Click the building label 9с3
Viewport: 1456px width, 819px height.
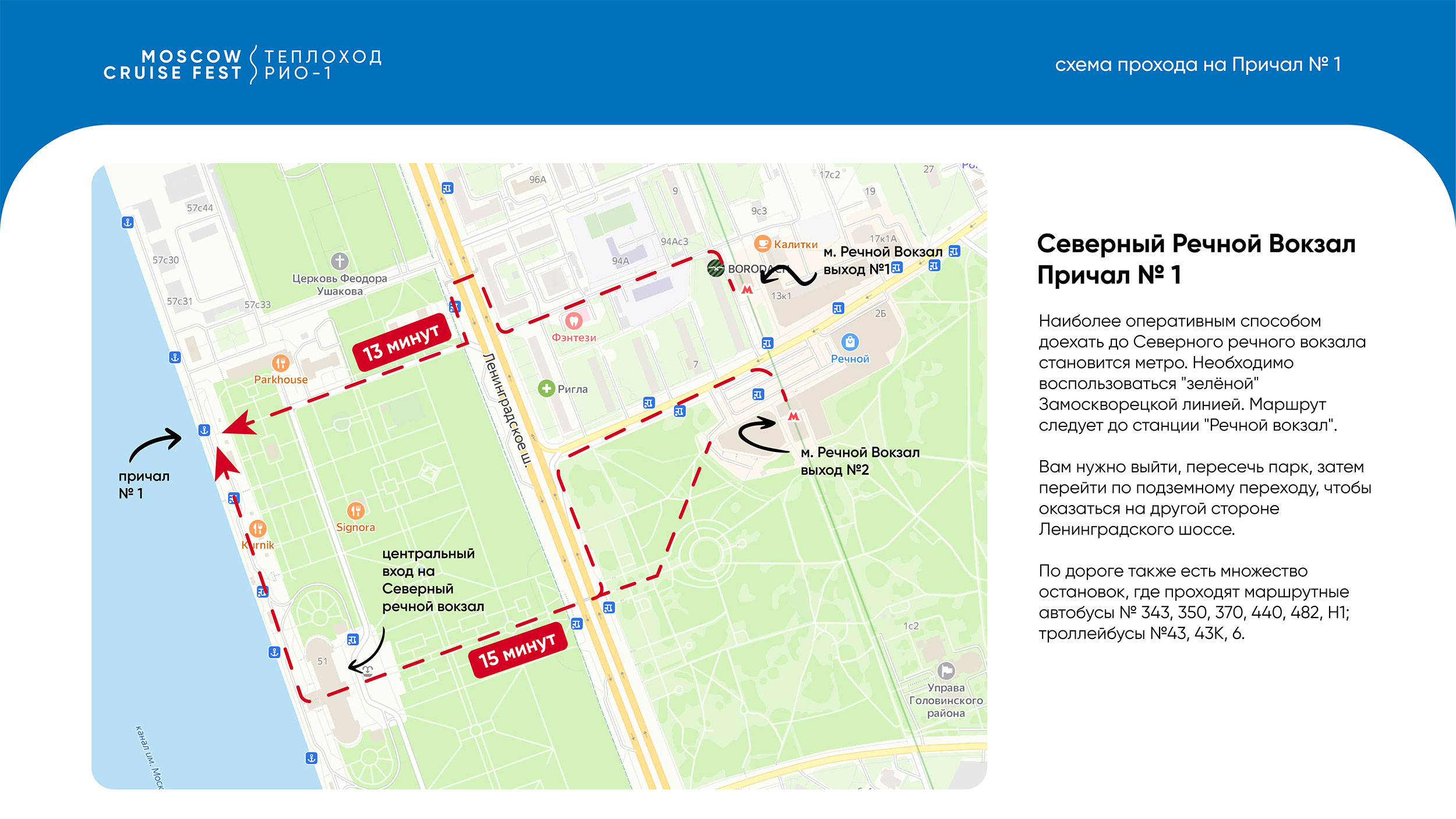(759, 211)
